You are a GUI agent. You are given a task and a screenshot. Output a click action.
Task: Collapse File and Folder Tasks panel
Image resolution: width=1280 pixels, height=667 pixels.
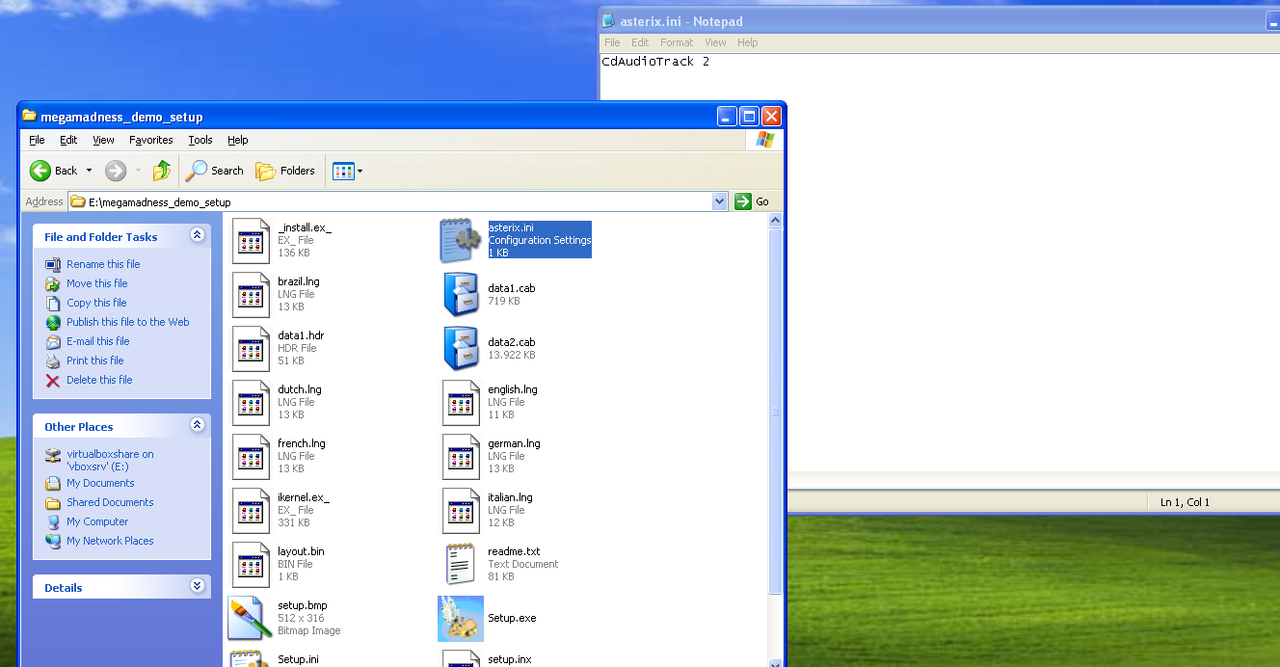[197, 235]
